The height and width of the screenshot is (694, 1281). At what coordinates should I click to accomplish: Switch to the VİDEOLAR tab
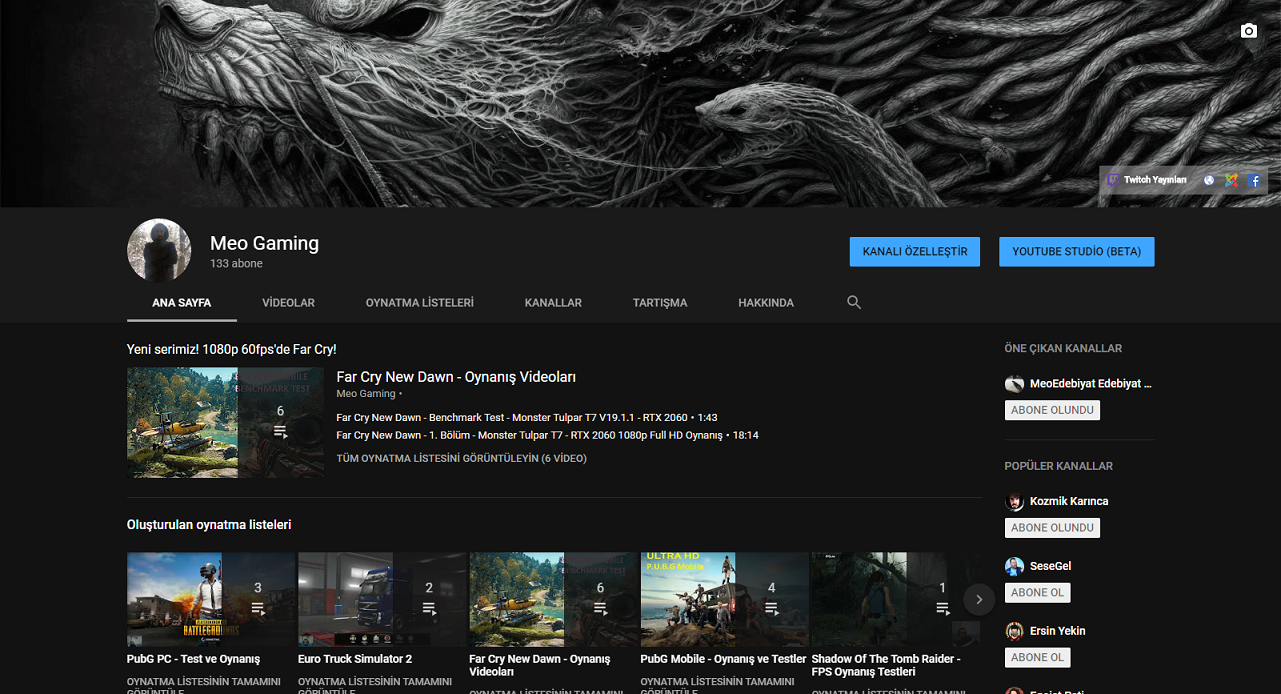coord(288,303)
